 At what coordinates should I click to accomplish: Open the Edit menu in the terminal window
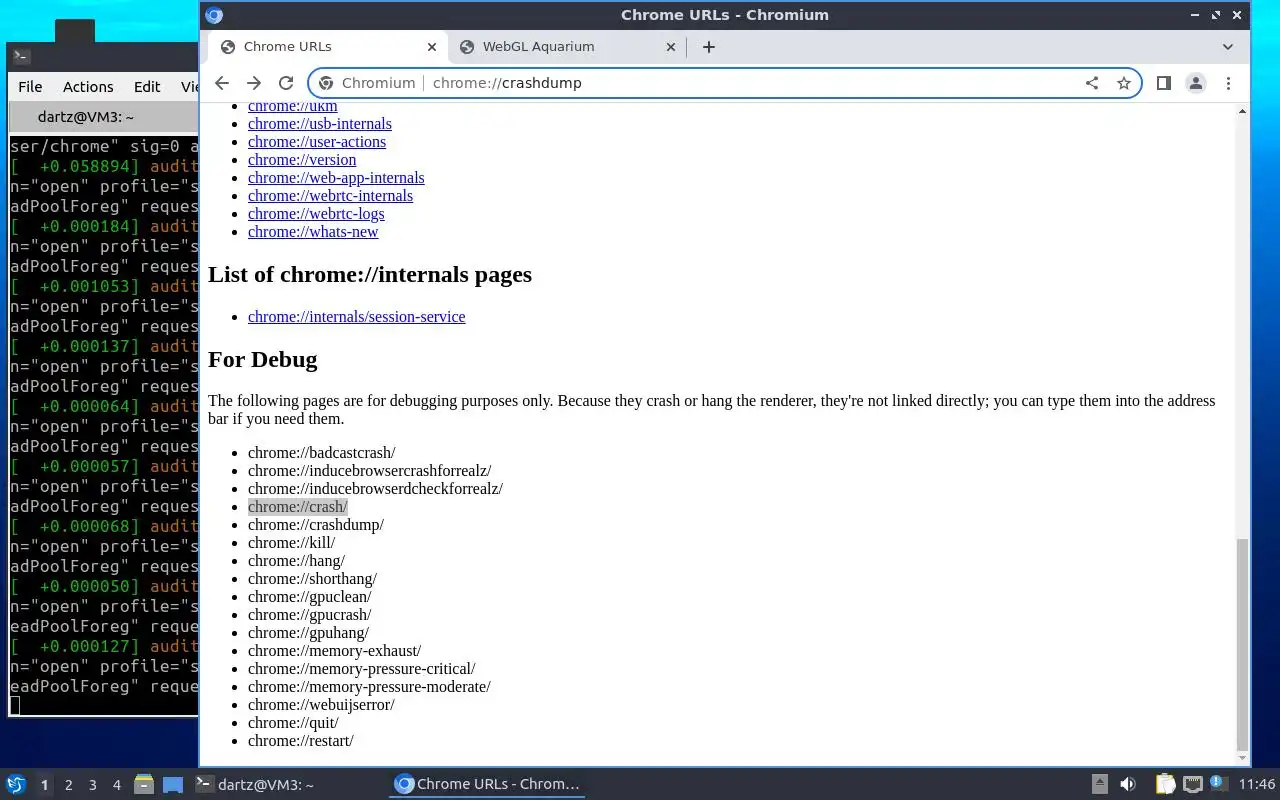[147, 87]
